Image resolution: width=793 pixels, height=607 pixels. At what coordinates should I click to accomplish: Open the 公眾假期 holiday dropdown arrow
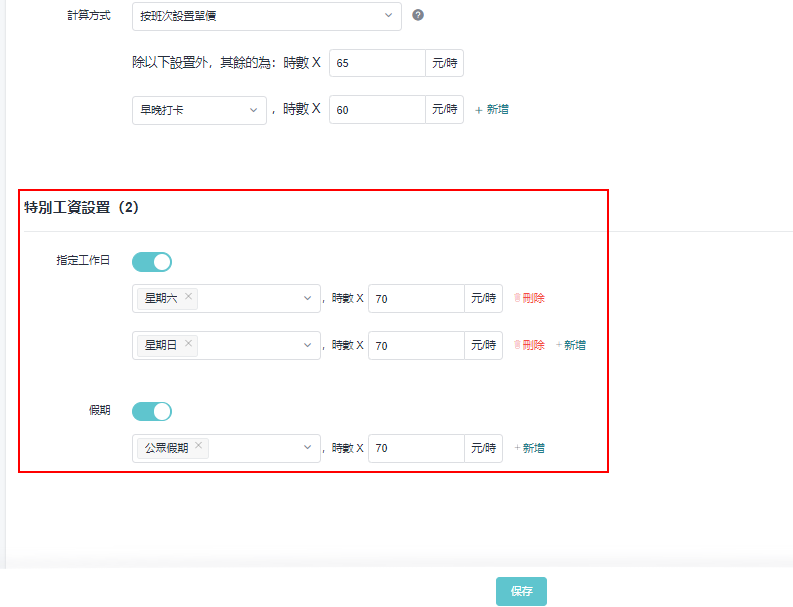click(308, 448)
